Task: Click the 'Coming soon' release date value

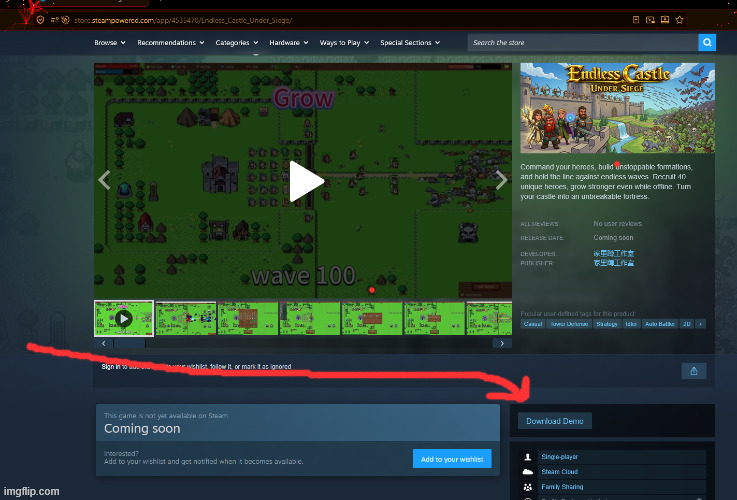Action: tap(613, 238)
